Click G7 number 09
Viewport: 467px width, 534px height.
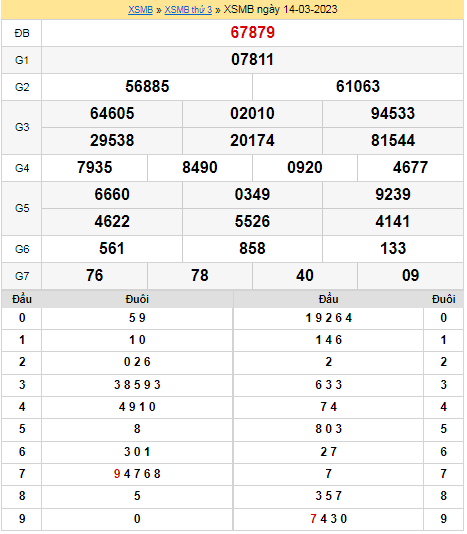pos(410,276)
